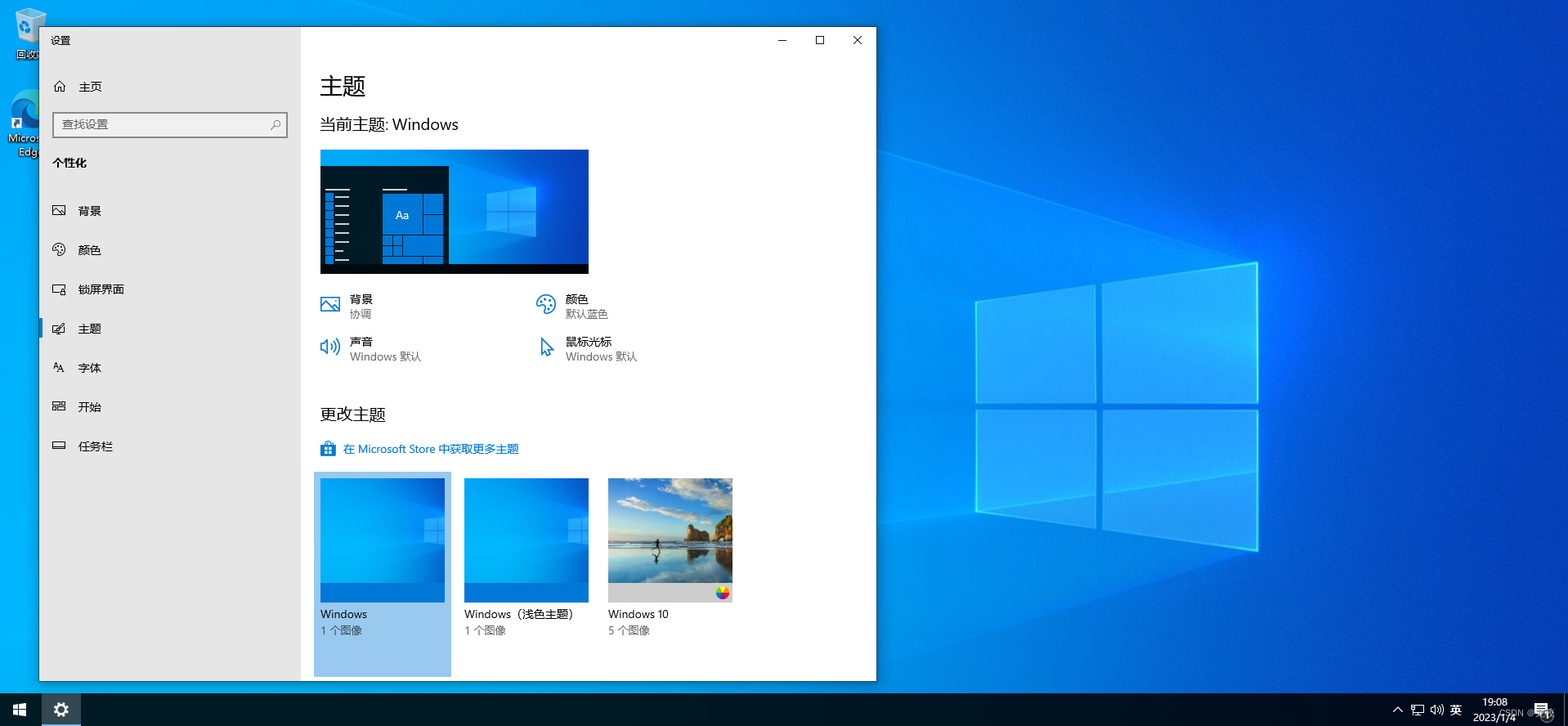Viewport: 1568px width, 726px height.
Task: Click the 个性化 section heading
Action: tap(69, 163)
